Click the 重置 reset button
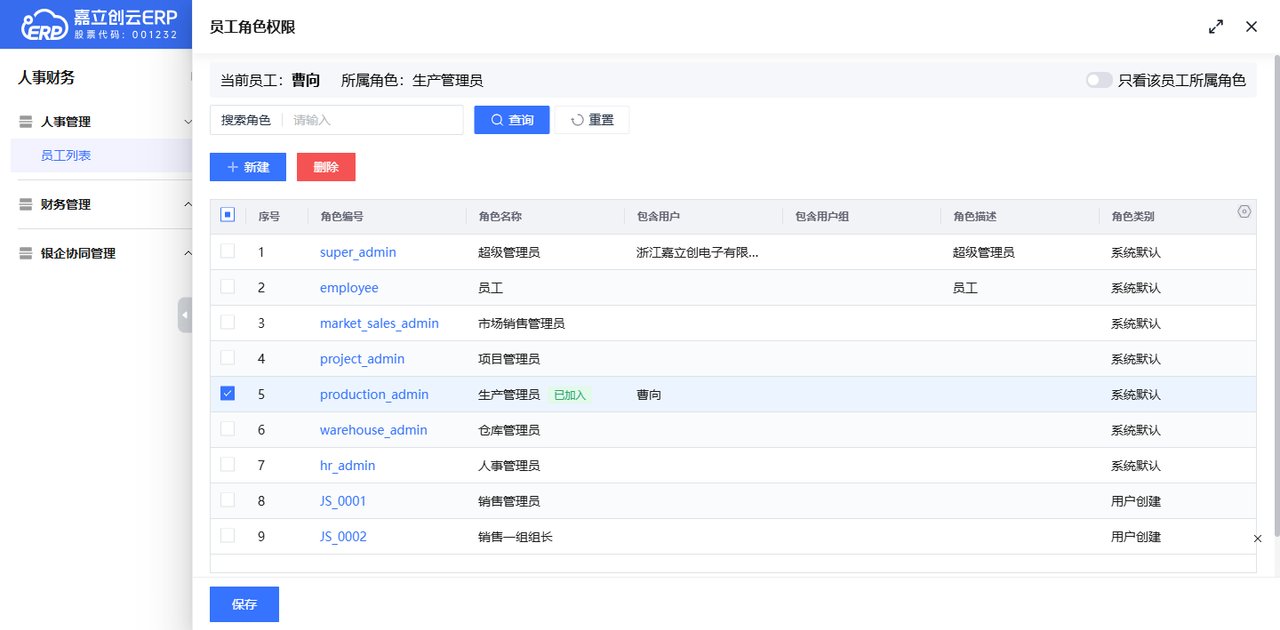 (x=592, y=120)
